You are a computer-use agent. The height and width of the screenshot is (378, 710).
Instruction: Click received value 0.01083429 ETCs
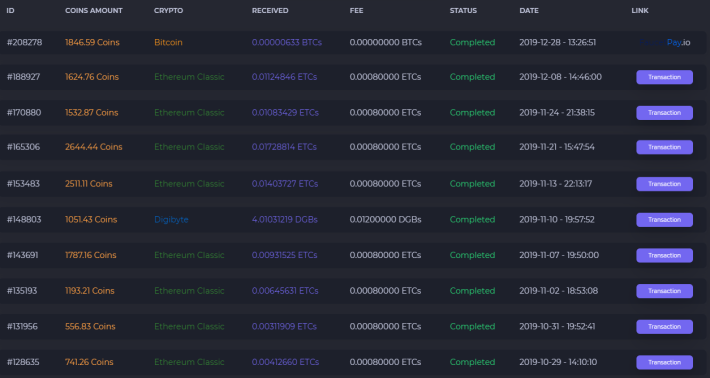pyautogui.click(x=285, y=113)
